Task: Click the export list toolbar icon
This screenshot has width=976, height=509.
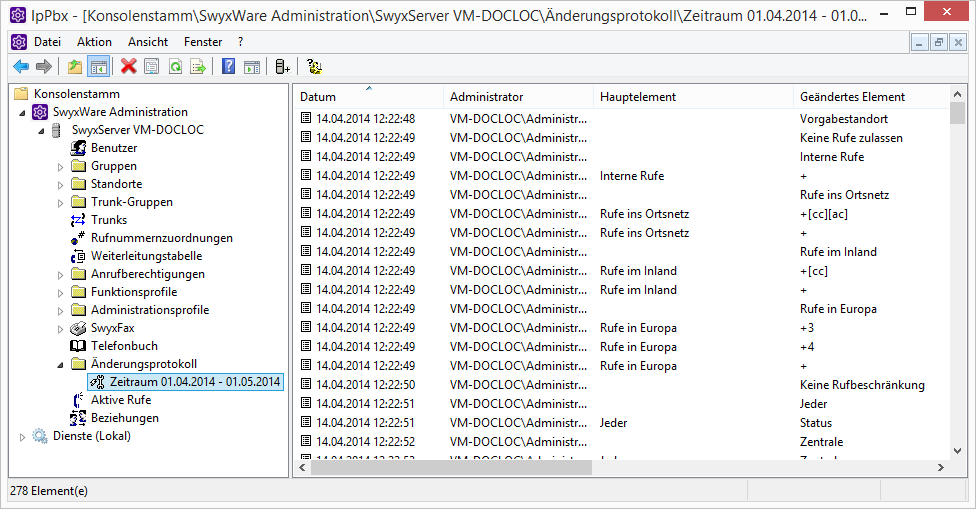Action: pyautogui.click(x=198, y=67)
